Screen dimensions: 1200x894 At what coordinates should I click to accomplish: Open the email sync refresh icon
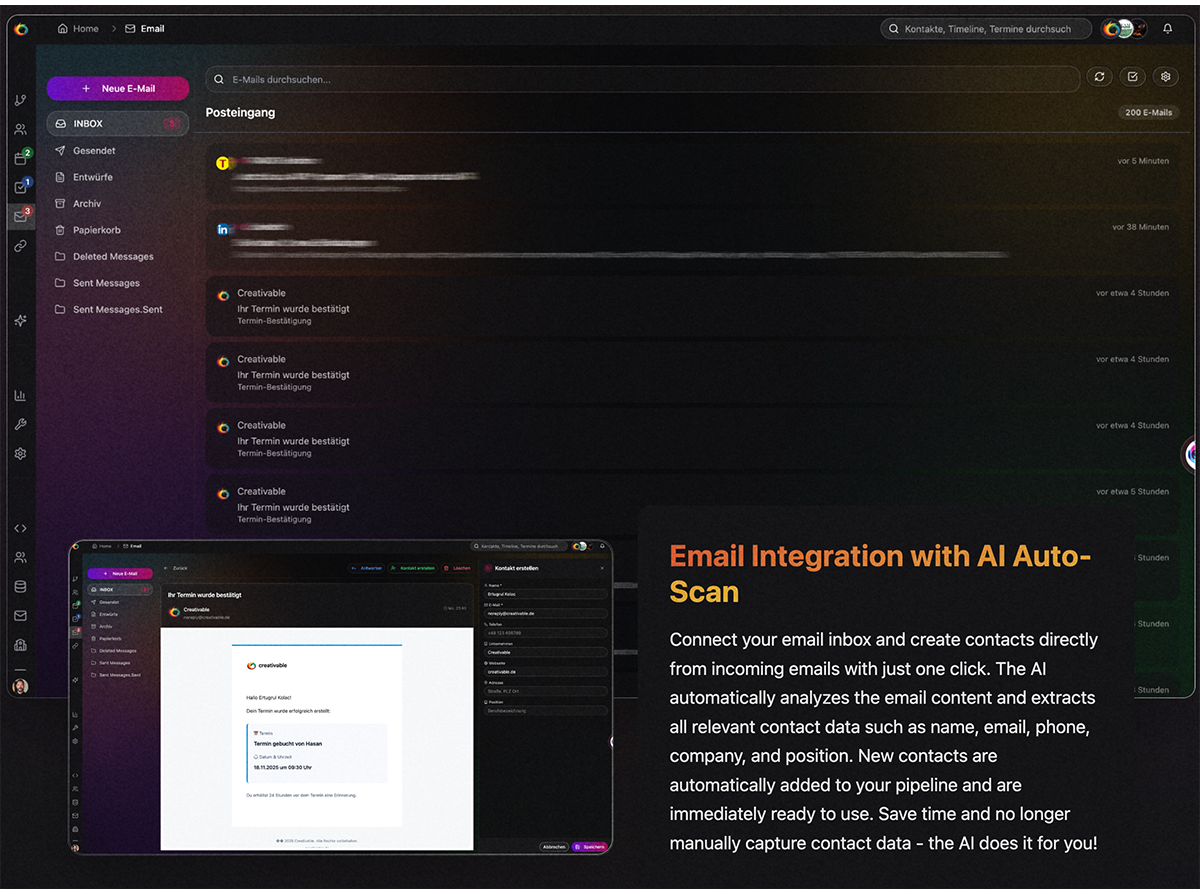coord(1100,76)
